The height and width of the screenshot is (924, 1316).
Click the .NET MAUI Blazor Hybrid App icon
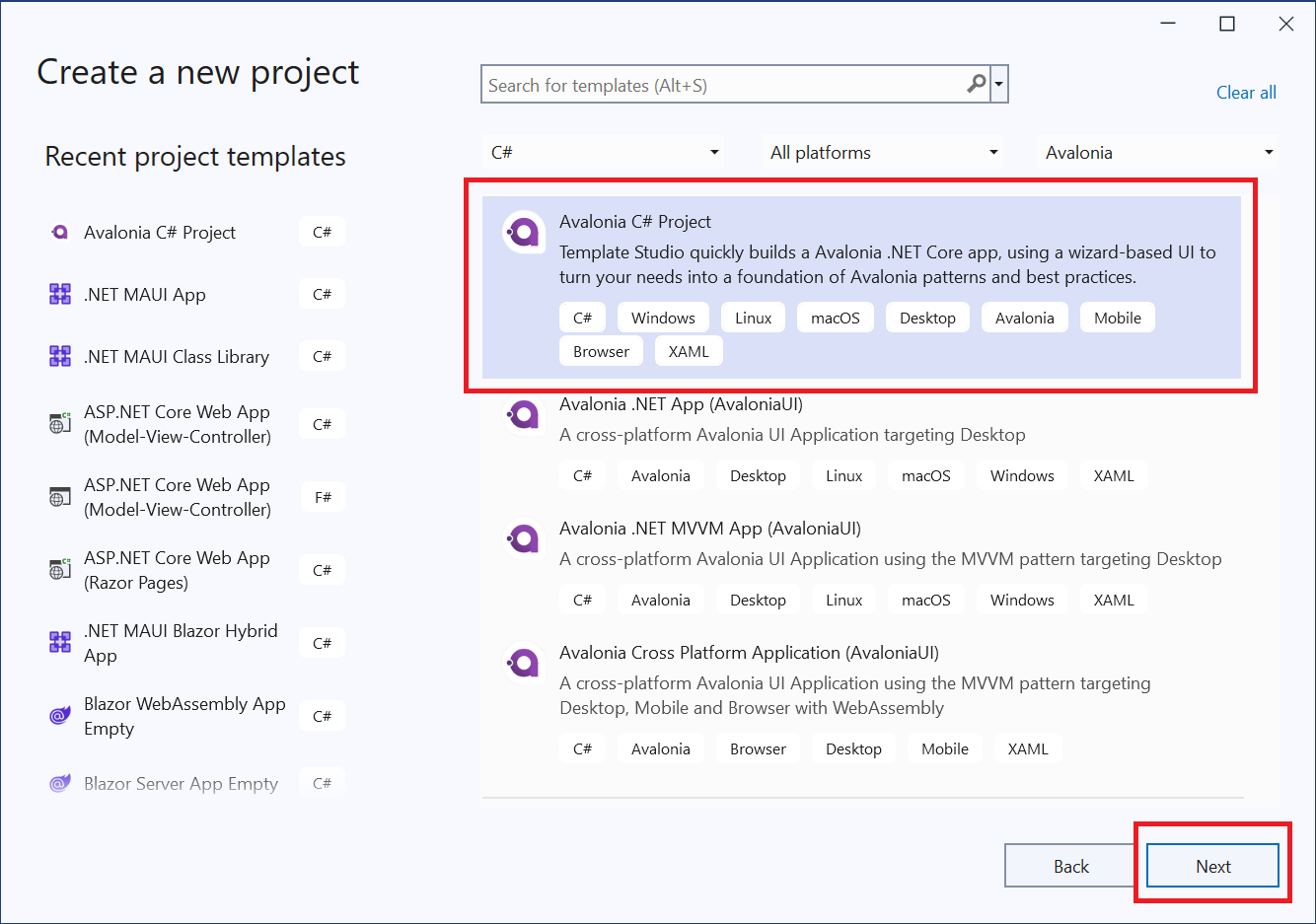60,643
